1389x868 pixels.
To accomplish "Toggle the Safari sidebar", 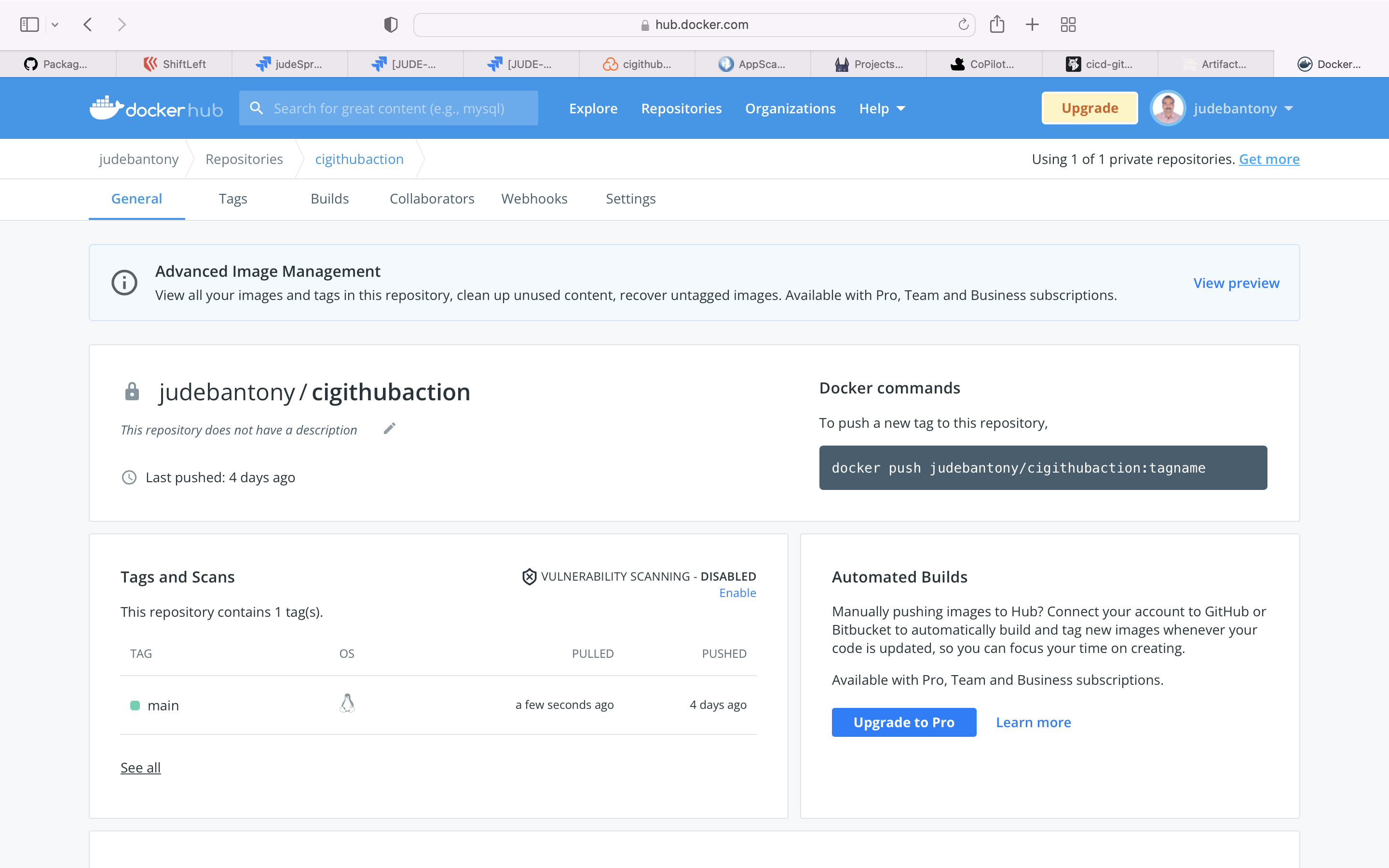I will point(29,25).
